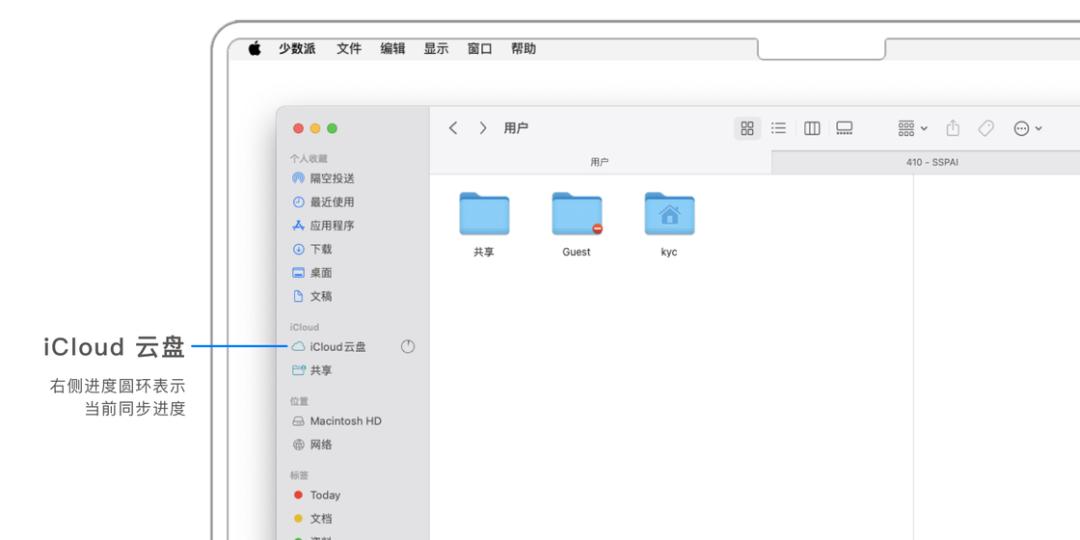Open the 显示 menu
The height and width of the screenshot is (540, 1080).
(x=436, y=49)
